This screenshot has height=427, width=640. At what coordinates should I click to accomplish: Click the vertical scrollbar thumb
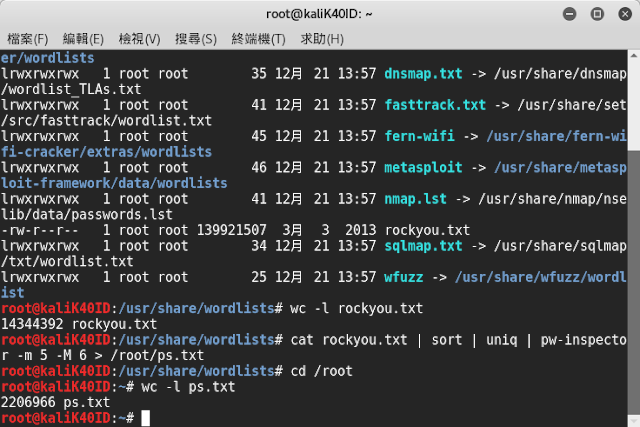point(633,282)
